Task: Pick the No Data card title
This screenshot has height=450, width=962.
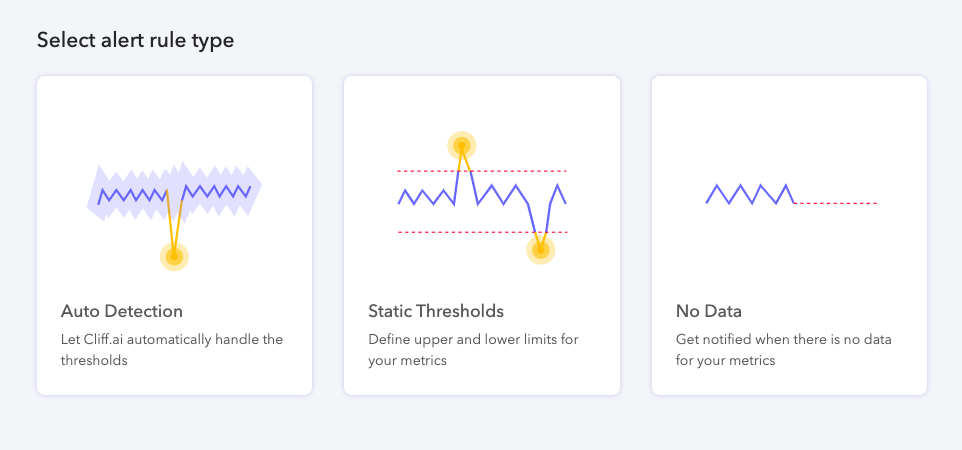Action: (709, 311)
